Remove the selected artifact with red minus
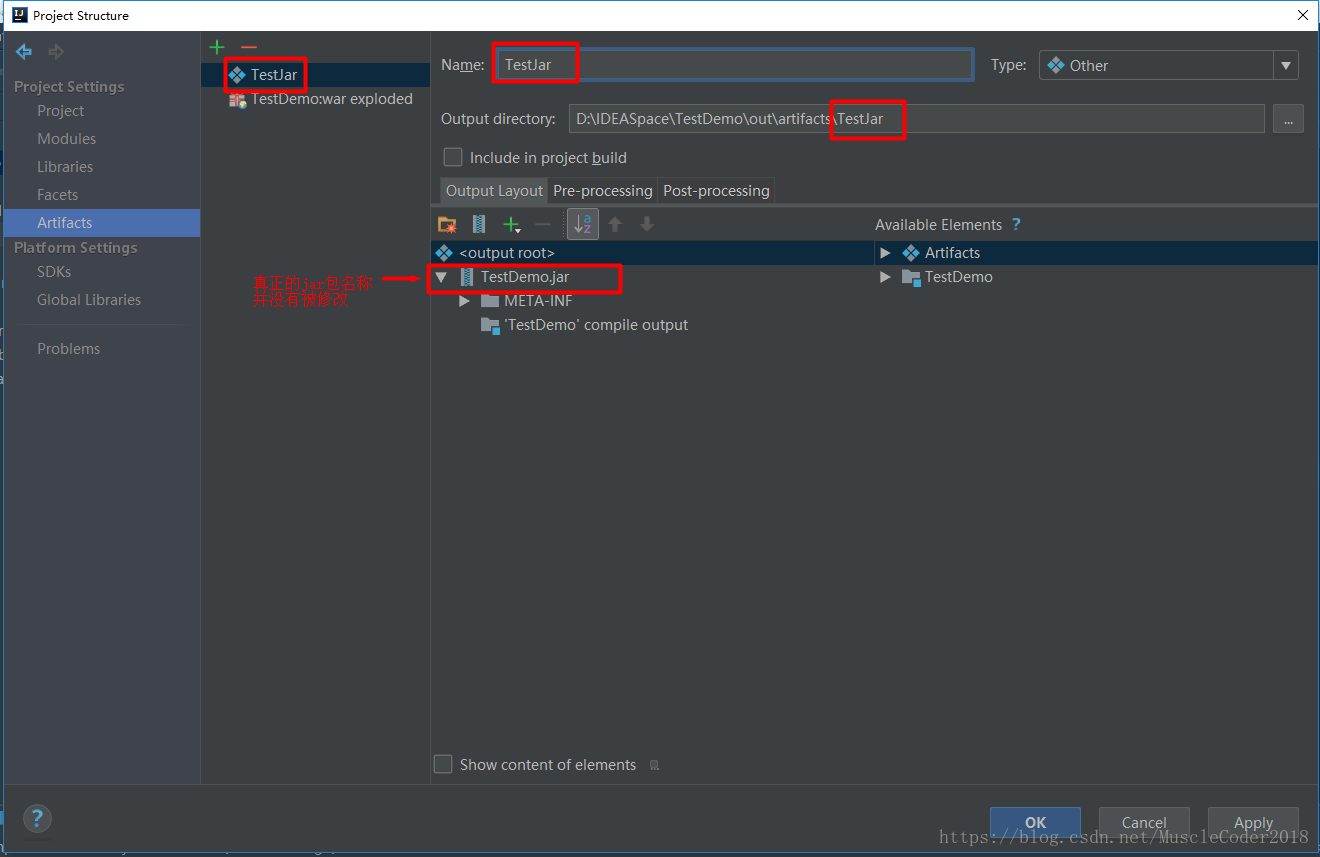 pos(249,47)
